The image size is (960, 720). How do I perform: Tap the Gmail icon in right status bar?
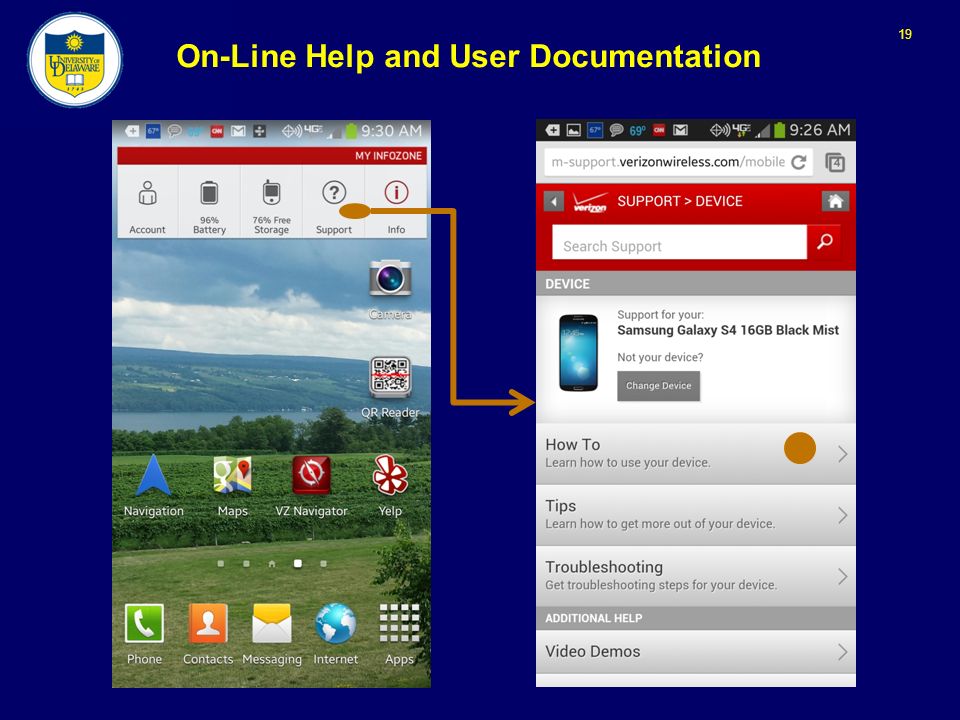pyautogui.click(x=680, y=130)
